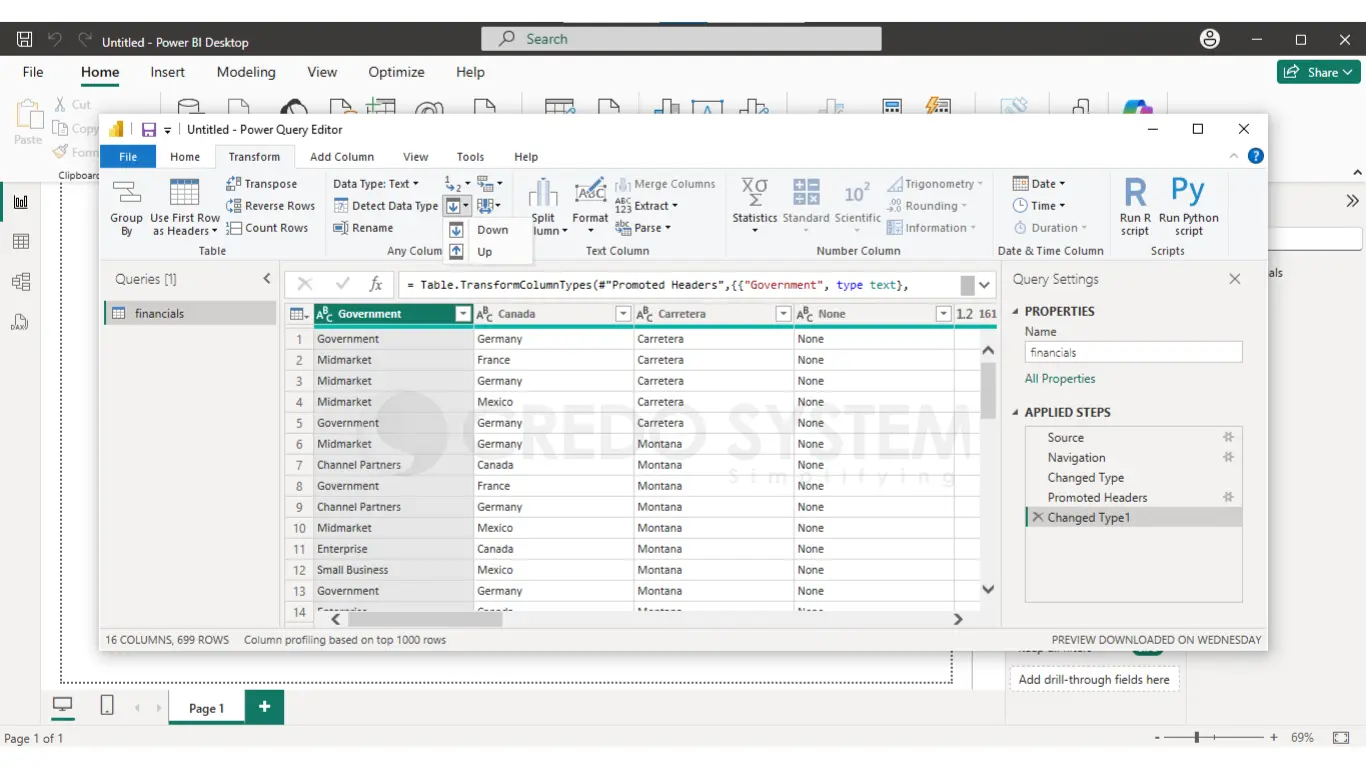The height and width of the screenshot is (768, 1366).
Task: Click the Transpose button
Action: (262, 184)
